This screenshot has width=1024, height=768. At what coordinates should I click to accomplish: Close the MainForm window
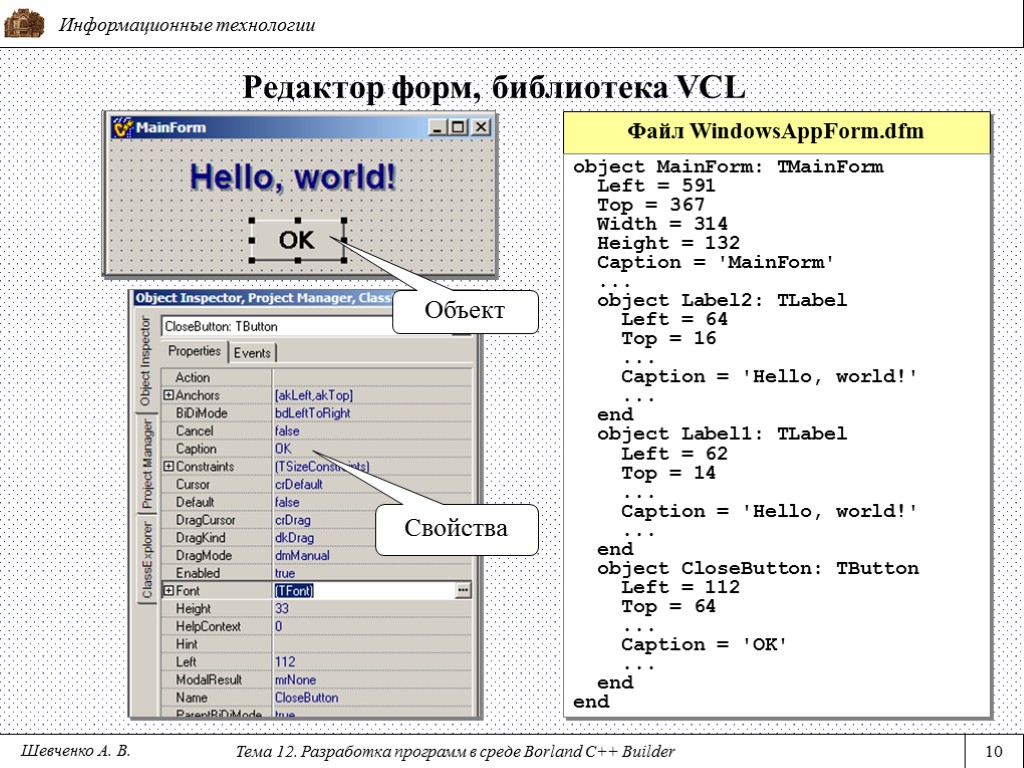tap(481, 127)
